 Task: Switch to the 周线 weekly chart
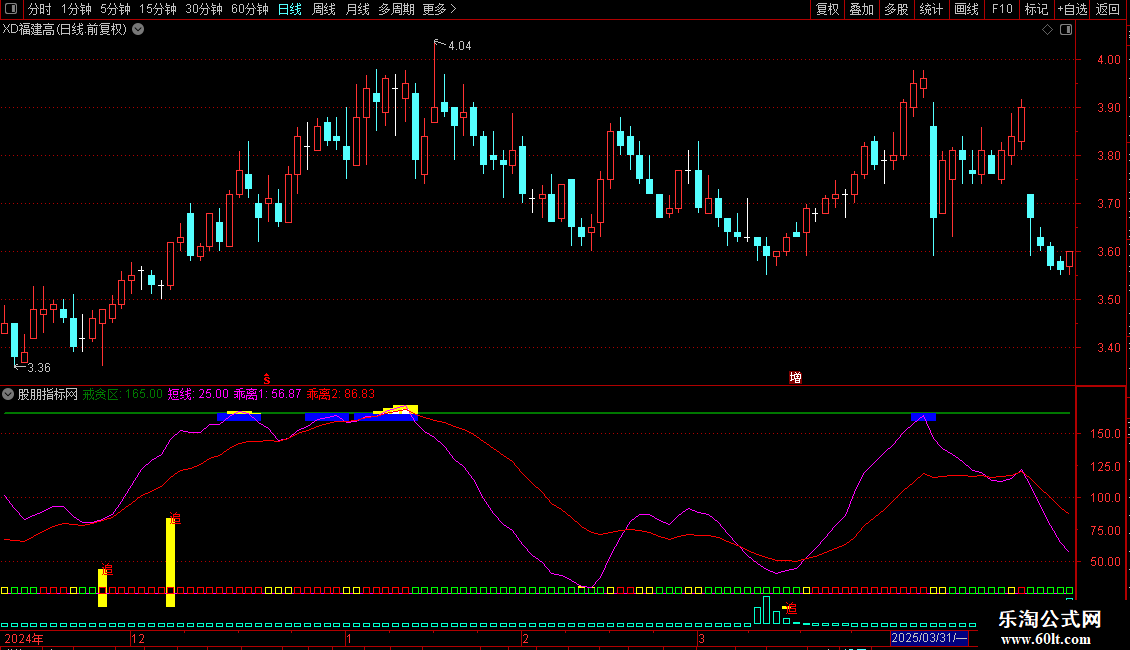point(324,9)
